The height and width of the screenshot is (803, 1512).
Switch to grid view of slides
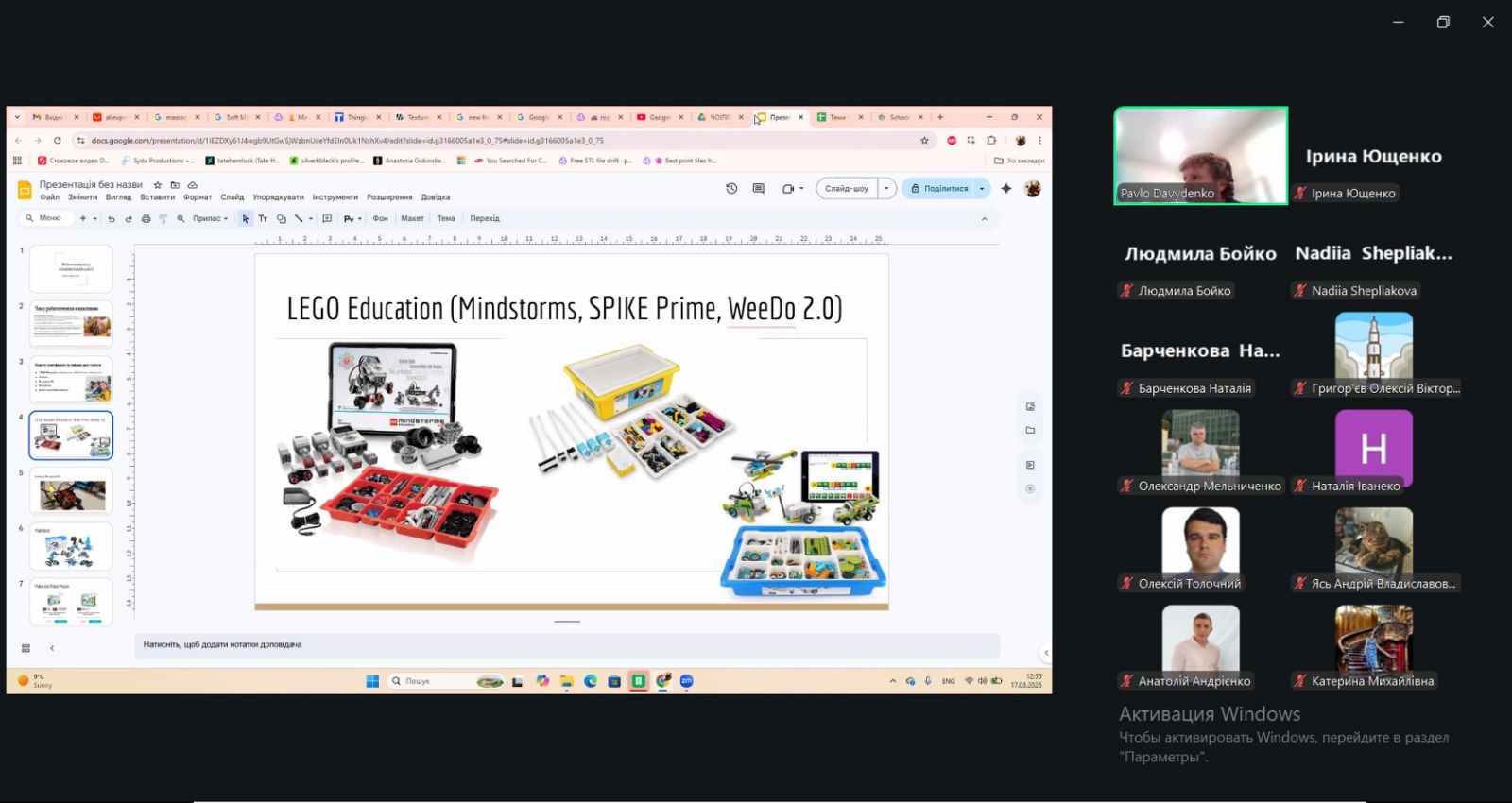click(x=26, y=648)
